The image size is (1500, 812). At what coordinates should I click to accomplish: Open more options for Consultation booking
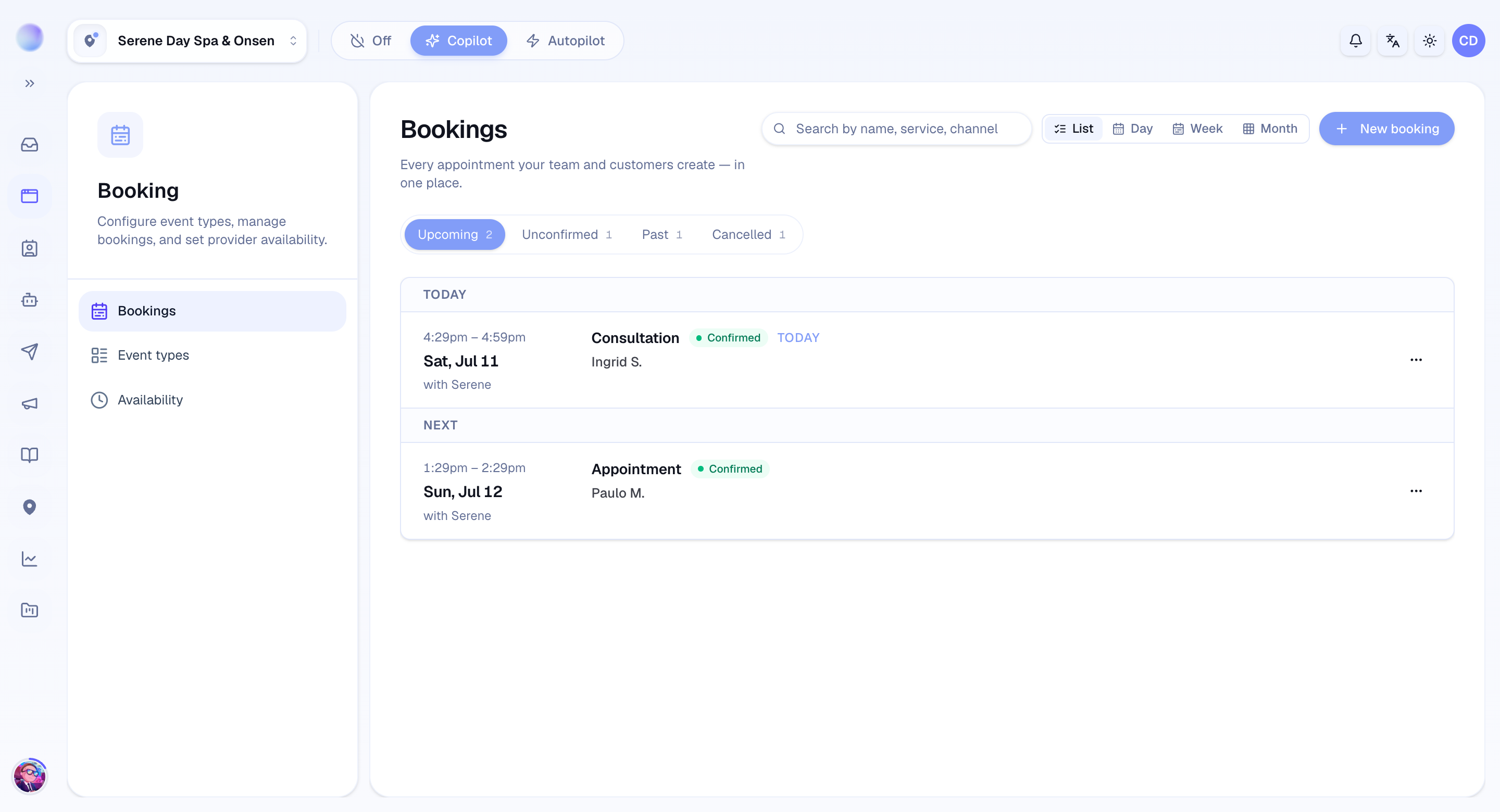[1416, 360]
